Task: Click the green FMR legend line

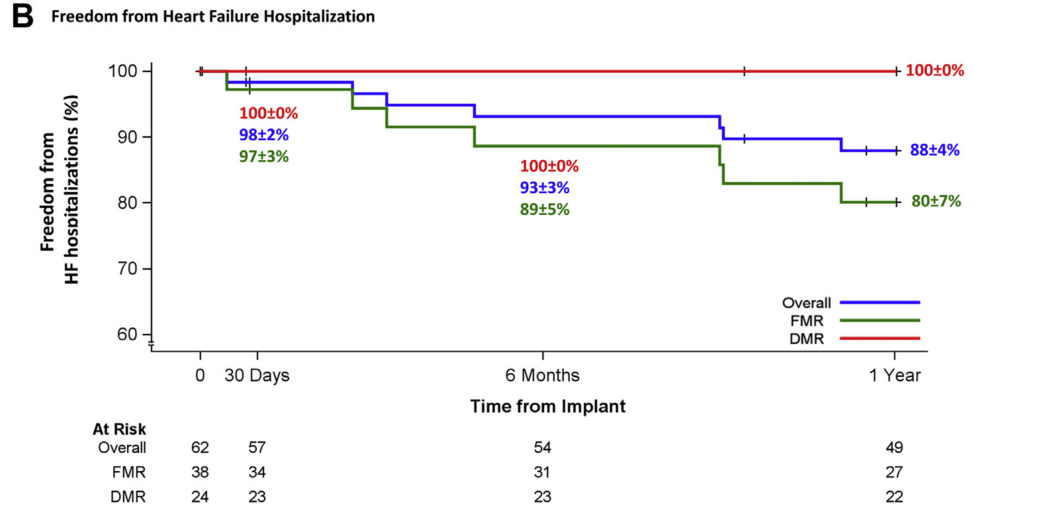Action: tap(879, 320)
